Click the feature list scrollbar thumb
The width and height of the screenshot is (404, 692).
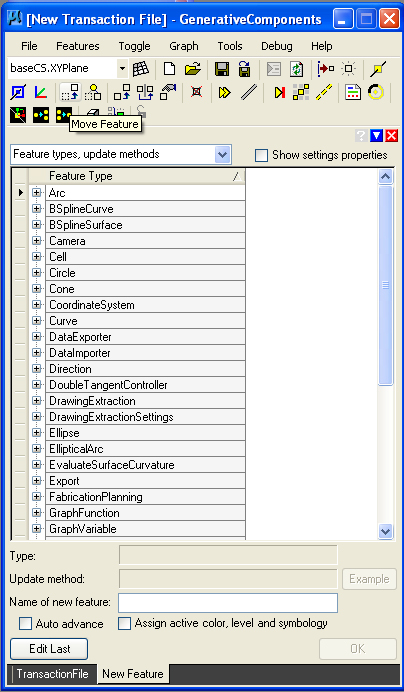[385, 285]
